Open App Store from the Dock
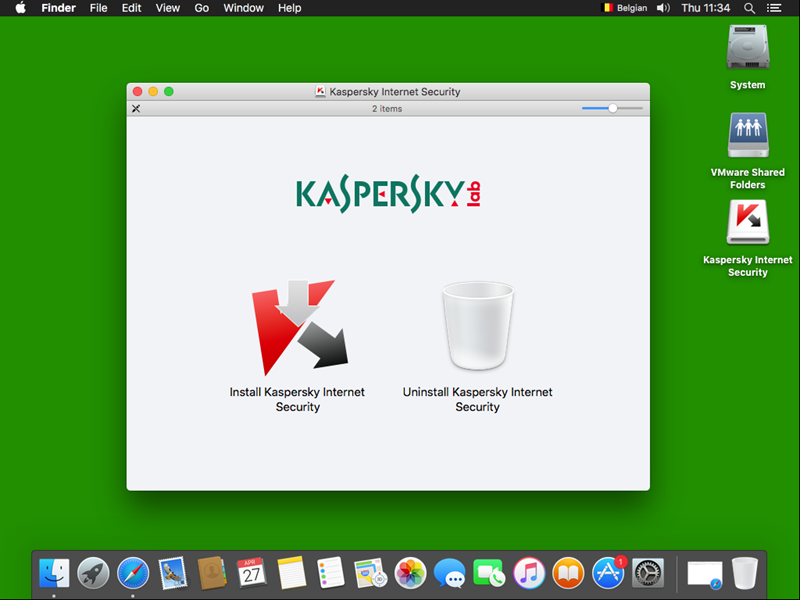 pos(609,573)
